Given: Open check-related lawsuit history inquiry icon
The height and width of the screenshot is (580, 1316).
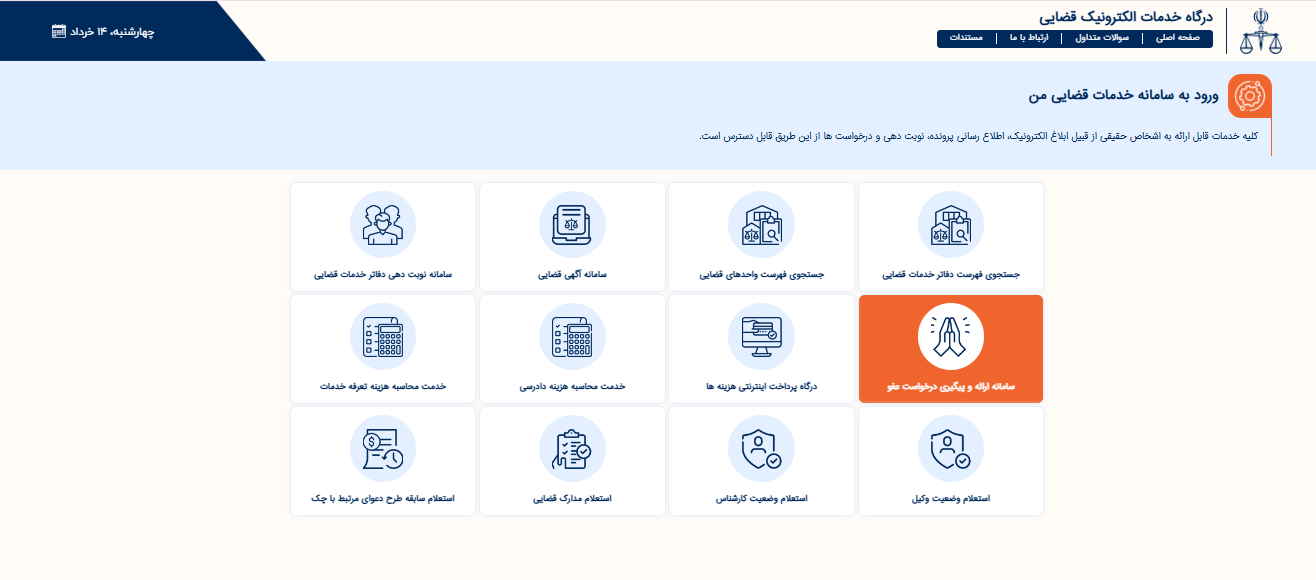Looking at the screenshot, I should point(383,449).
